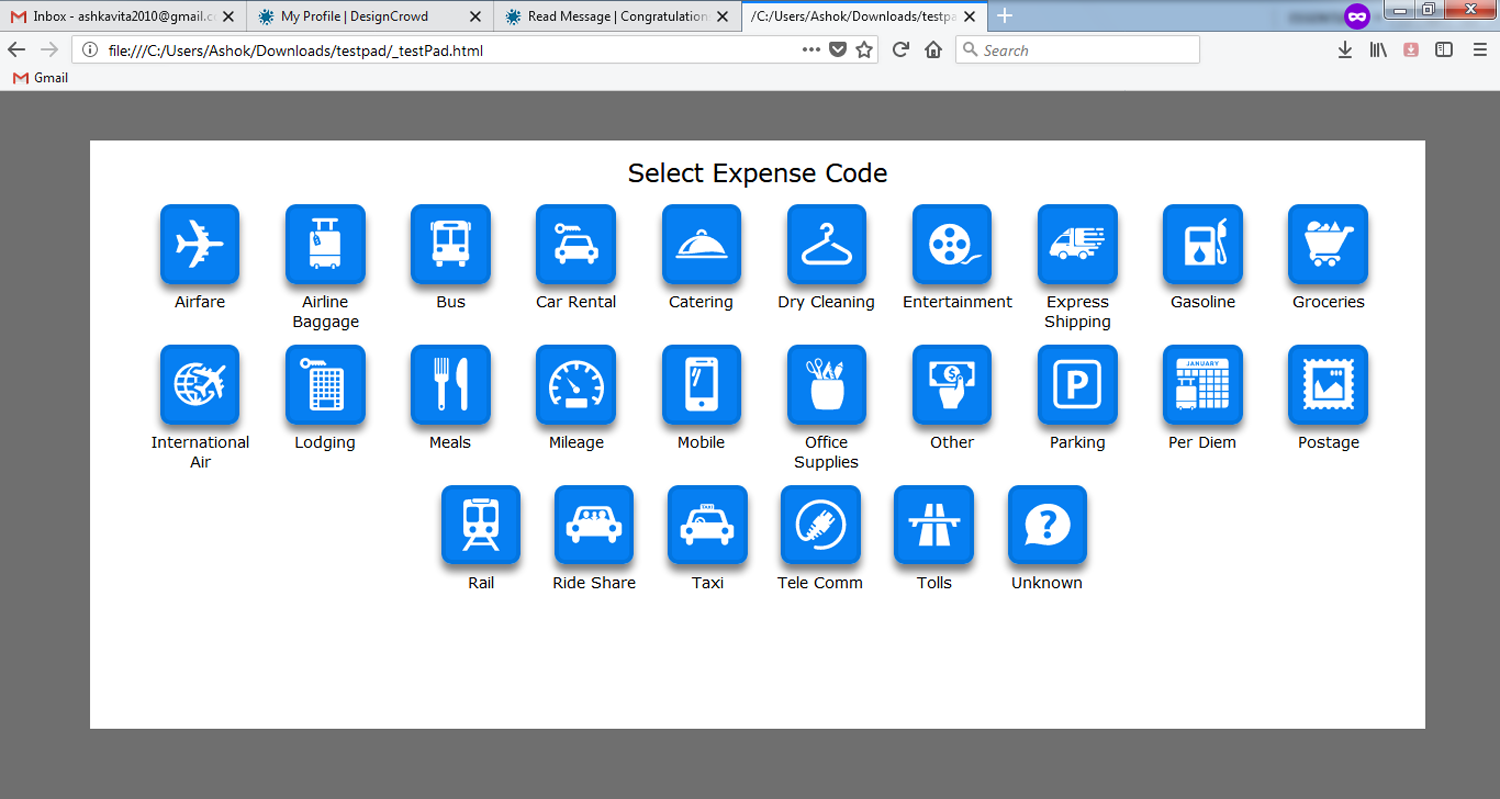Viewport: 1500px width, 799px height.
Task: Choose the Gasoline pump icon
Action: coord(1202,244)
